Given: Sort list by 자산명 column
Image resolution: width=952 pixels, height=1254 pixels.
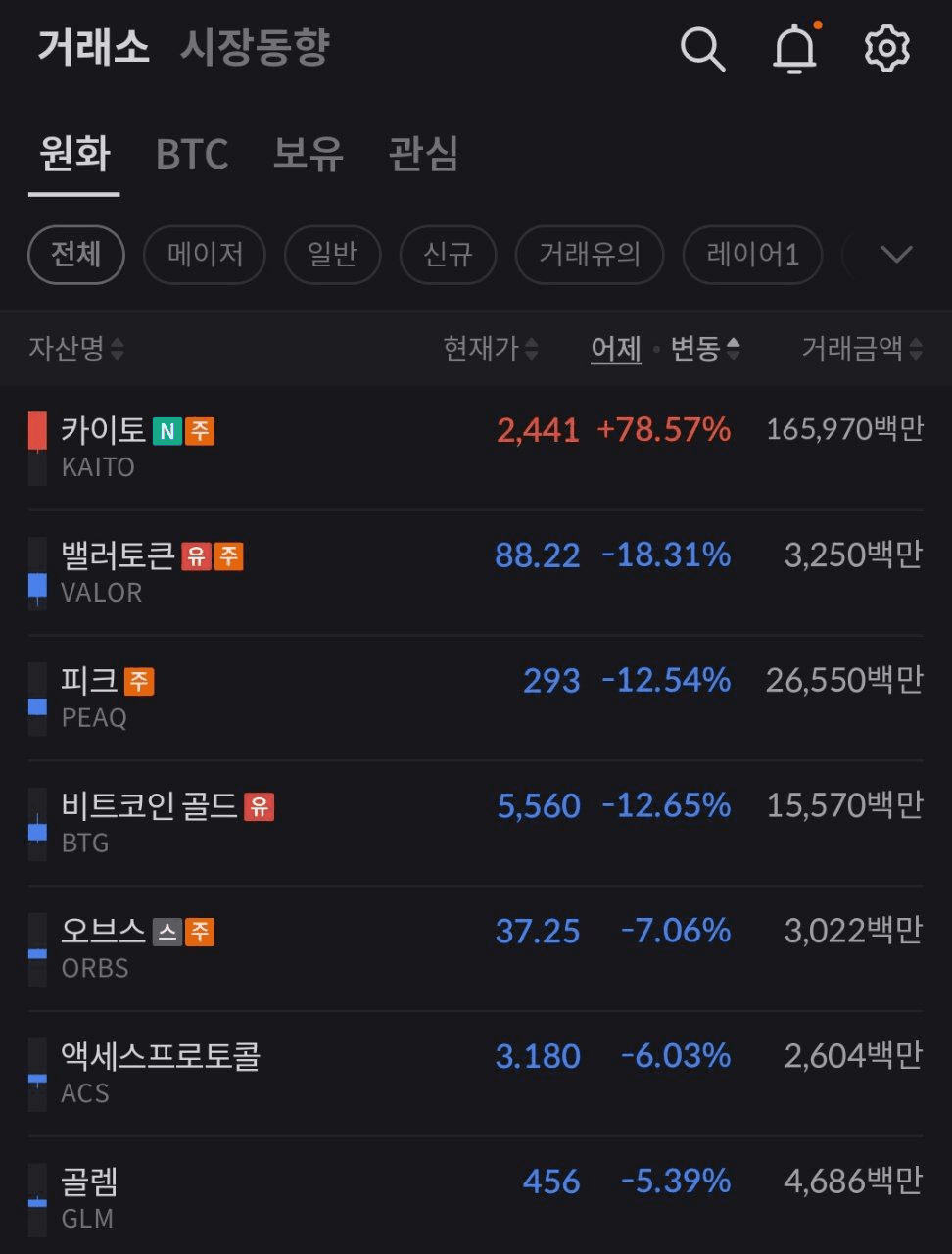Looking at the screenshot, I should pos(75,348).
